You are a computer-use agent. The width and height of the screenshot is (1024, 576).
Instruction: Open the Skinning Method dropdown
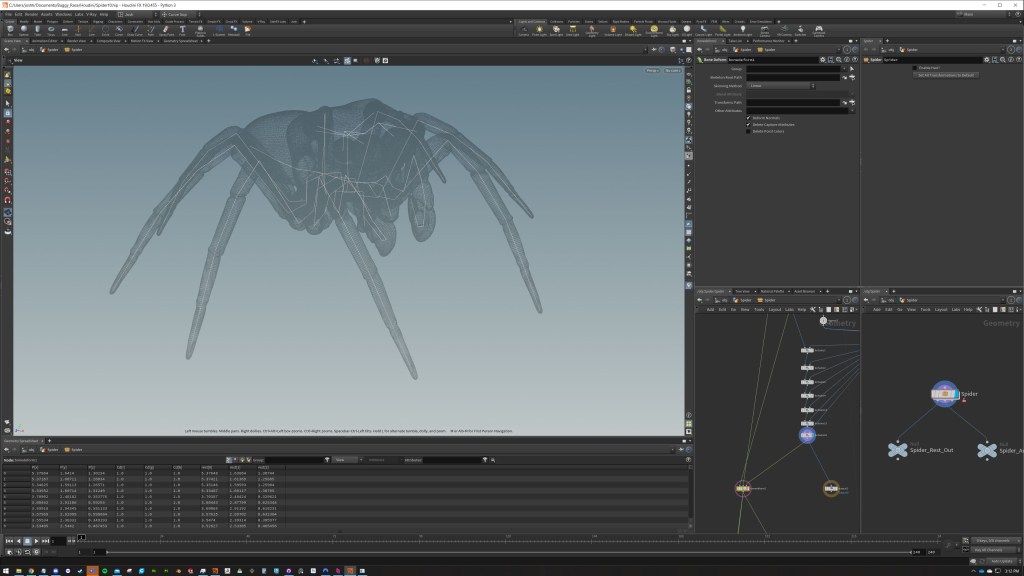coord(780,86)
